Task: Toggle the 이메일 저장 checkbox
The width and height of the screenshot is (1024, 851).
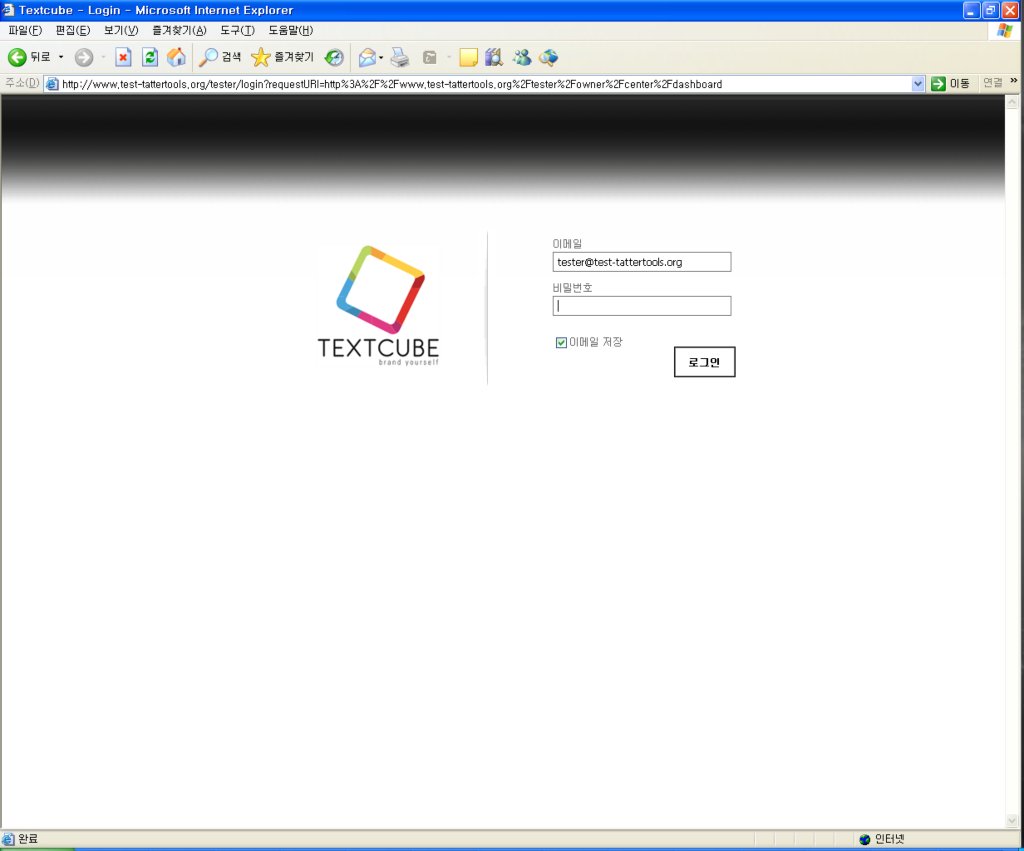Action: (561, 342)
